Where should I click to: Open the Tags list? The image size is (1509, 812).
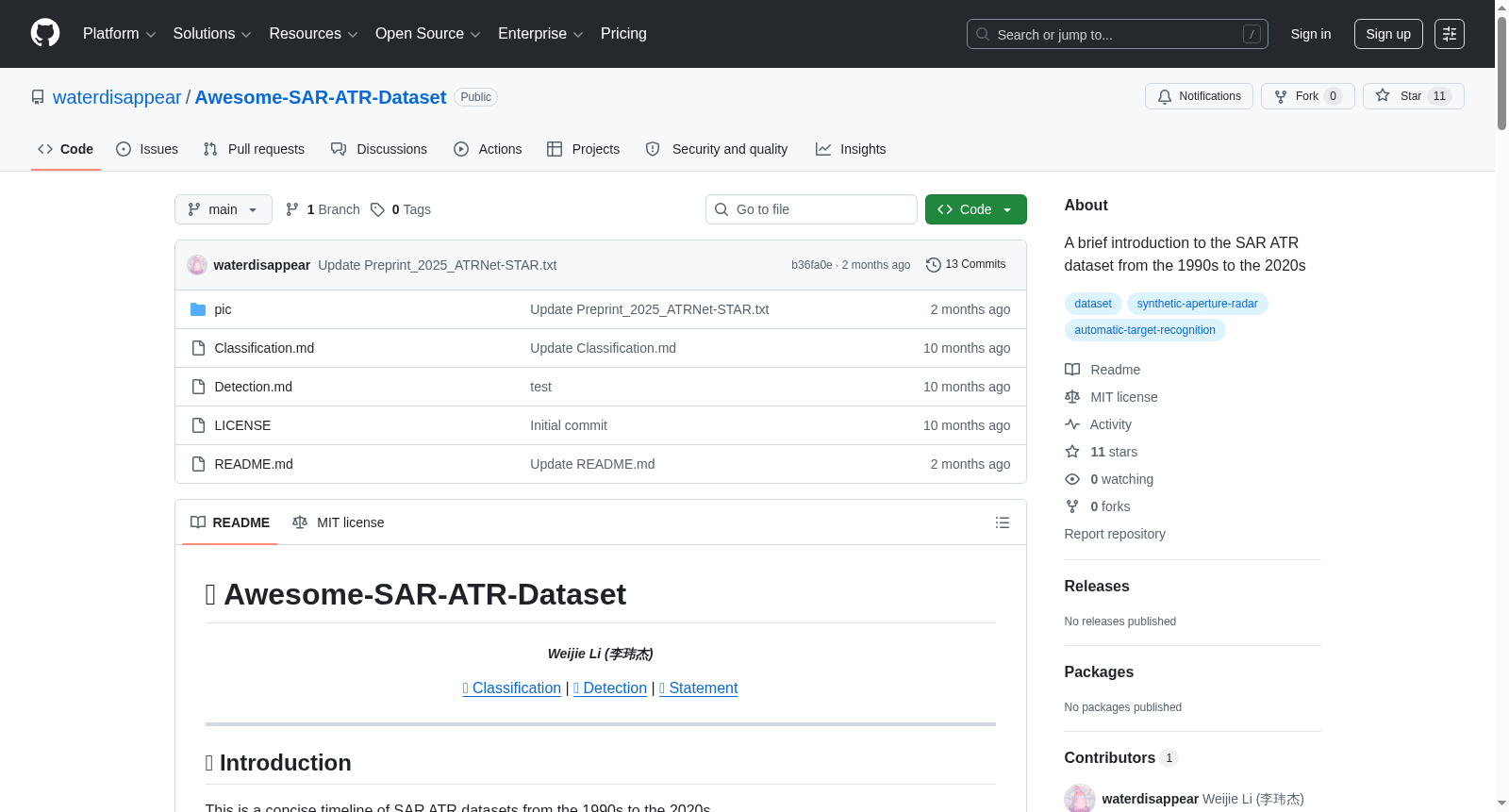point(401,209)
